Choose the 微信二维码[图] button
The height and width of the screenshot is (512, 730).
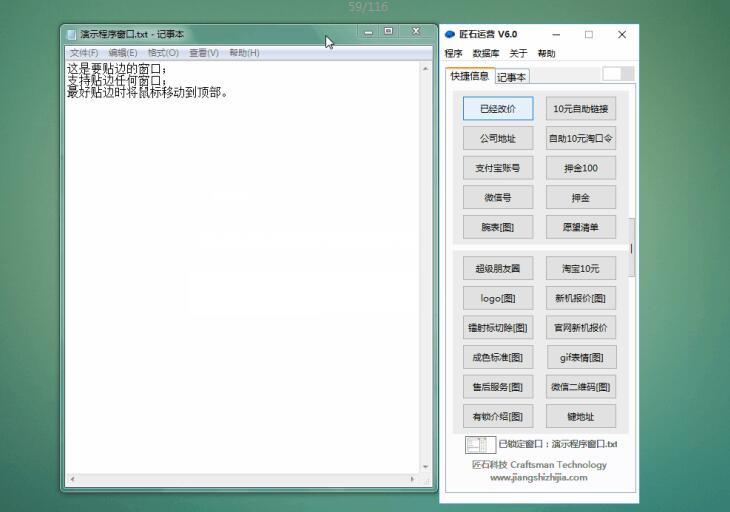point(581,386)
